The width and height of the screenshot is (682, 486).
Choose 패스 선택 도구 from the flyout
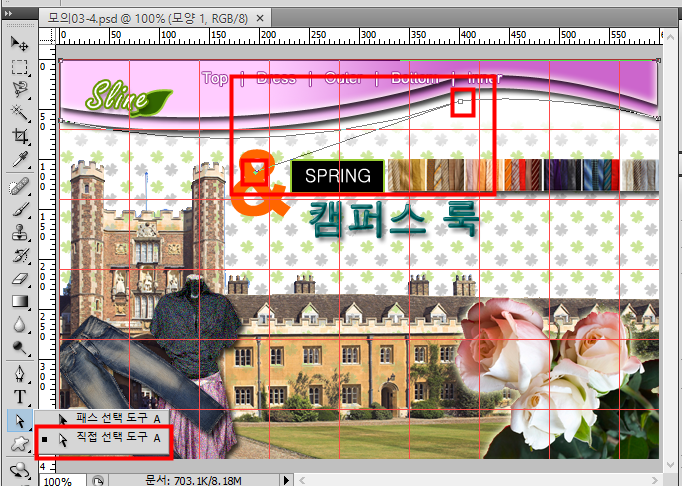110,419
